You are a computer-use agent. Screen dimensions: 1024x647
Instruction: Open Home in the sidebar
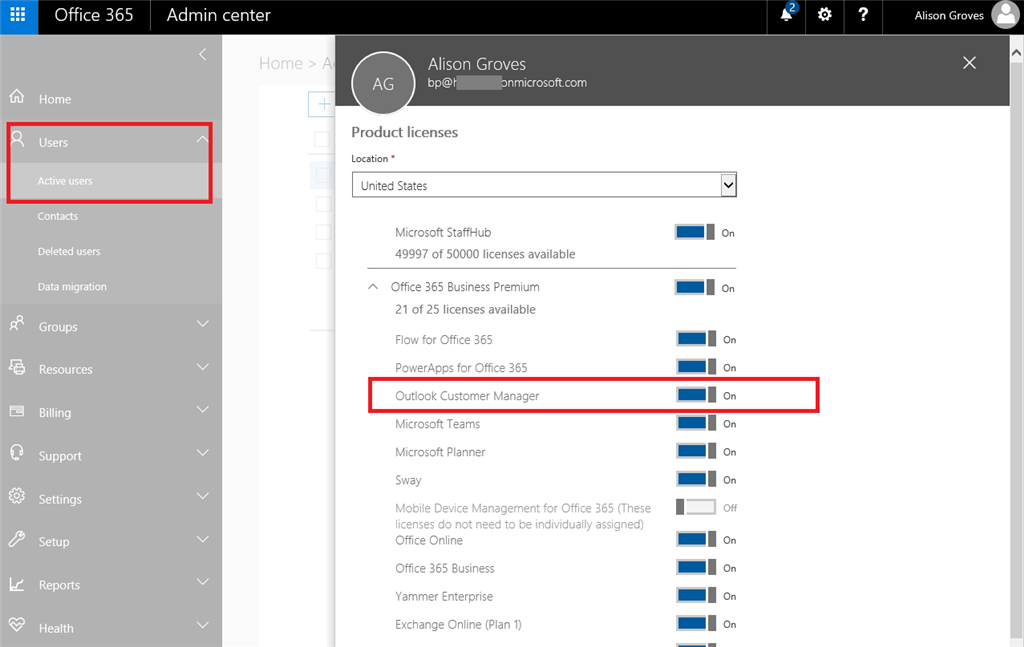coord(55,99)
